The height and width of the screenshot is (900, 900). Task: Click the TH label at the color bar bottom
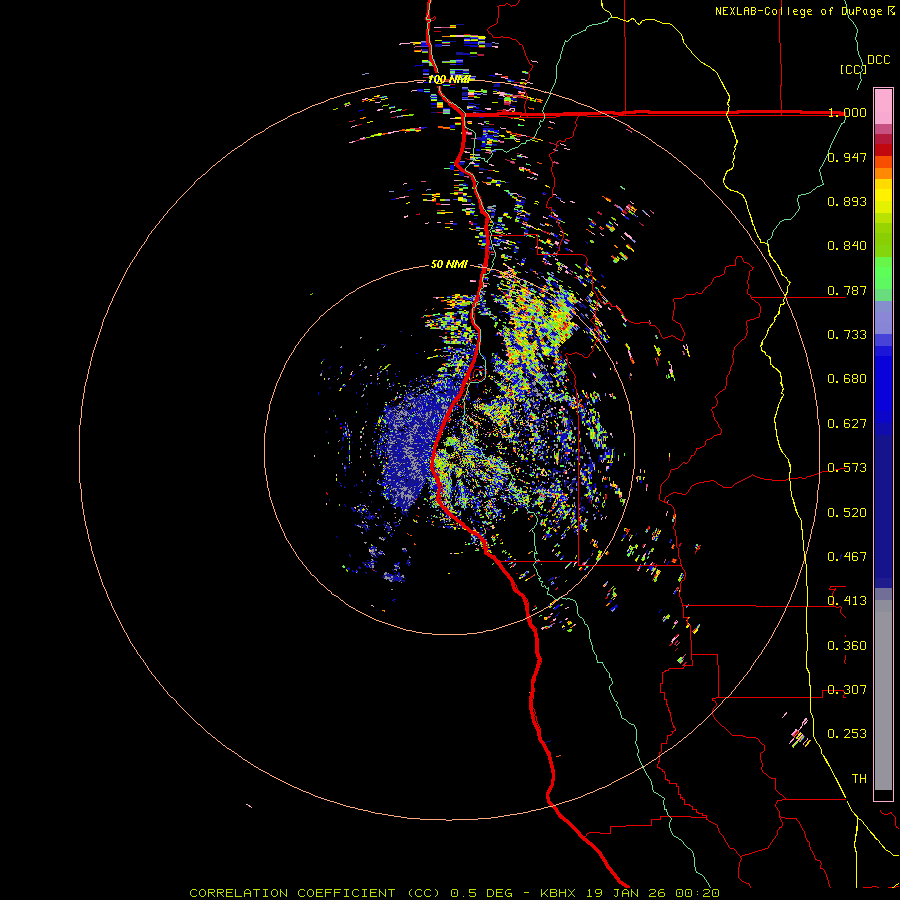pyautogui.click(x=859, y=779)
